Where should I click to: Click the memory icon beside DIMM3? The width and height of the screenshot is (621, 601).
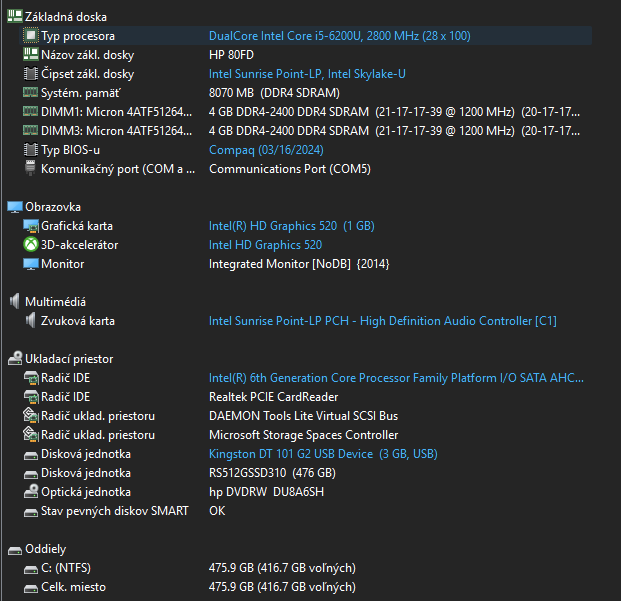point(30,131)
